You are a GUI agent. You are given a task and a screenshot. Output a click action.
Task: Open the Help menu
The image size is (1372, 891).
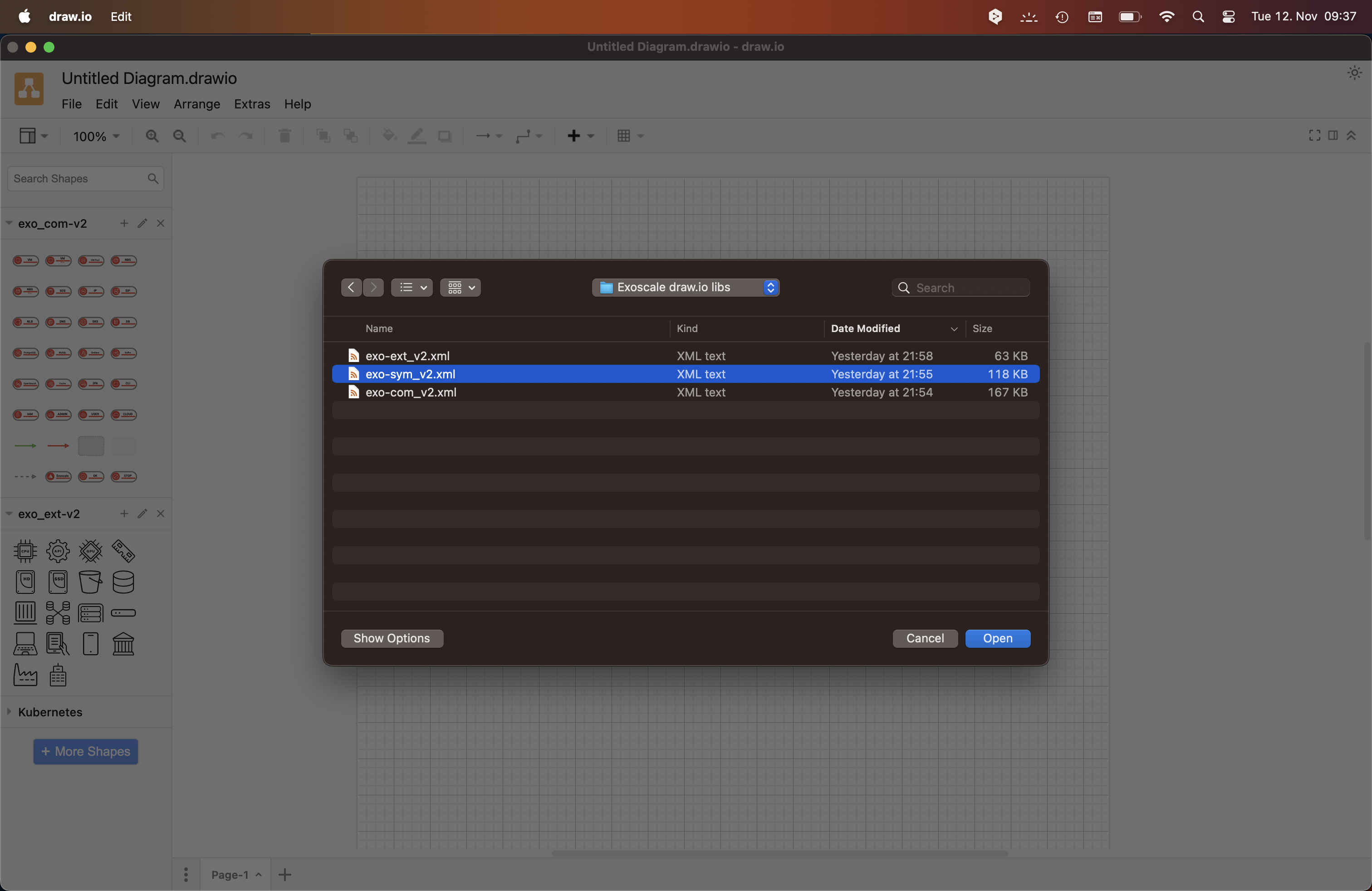[x=298, y=104]
